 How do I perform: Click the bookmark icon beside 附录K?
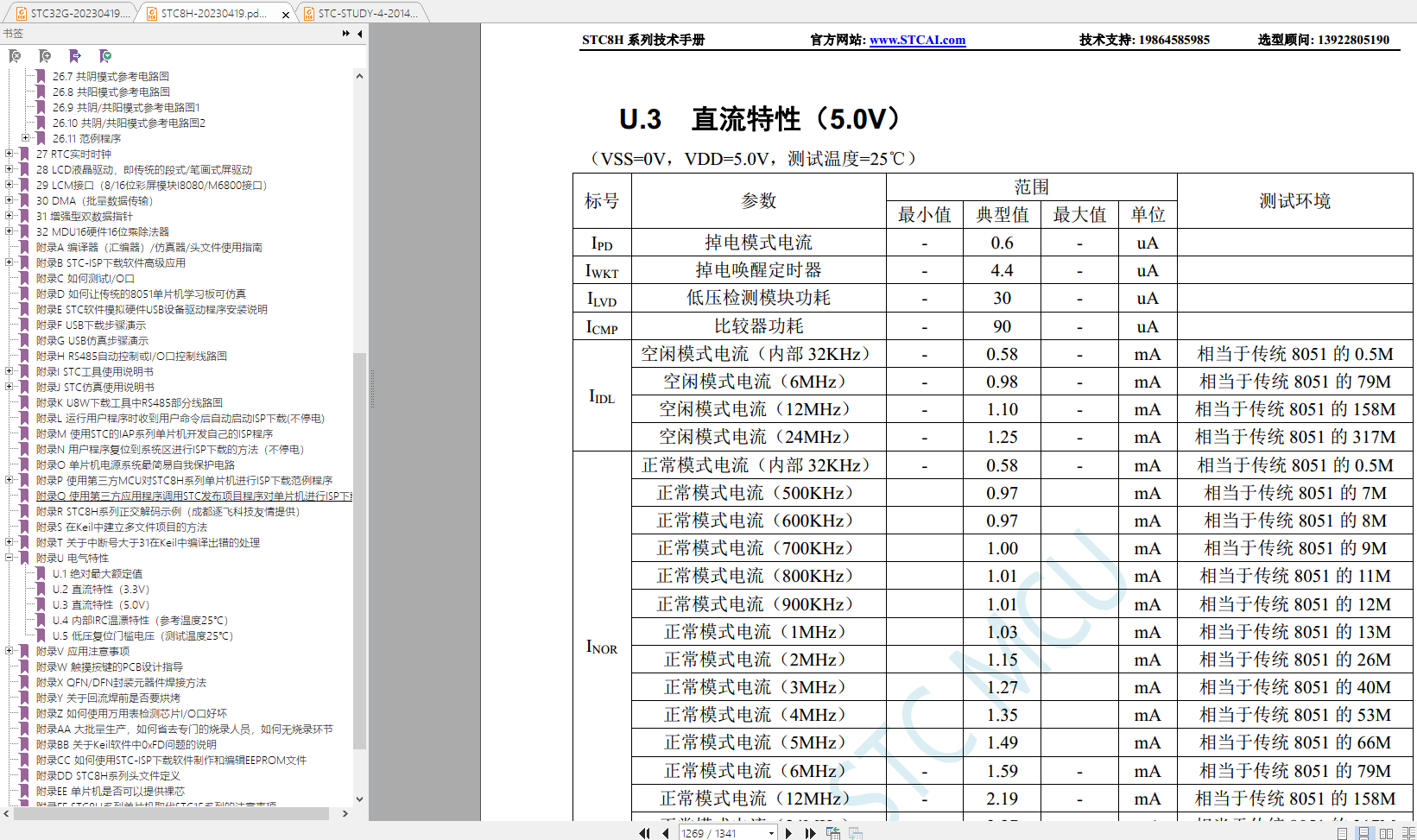(x=25, y=402)
